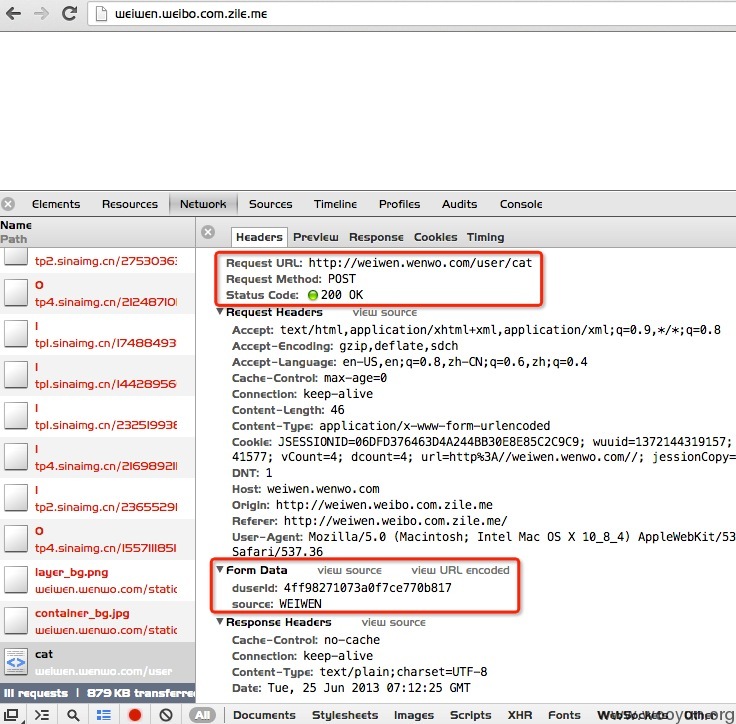
Task: Filter requests by Stylesheets
Action: click(x=345, y=715)
